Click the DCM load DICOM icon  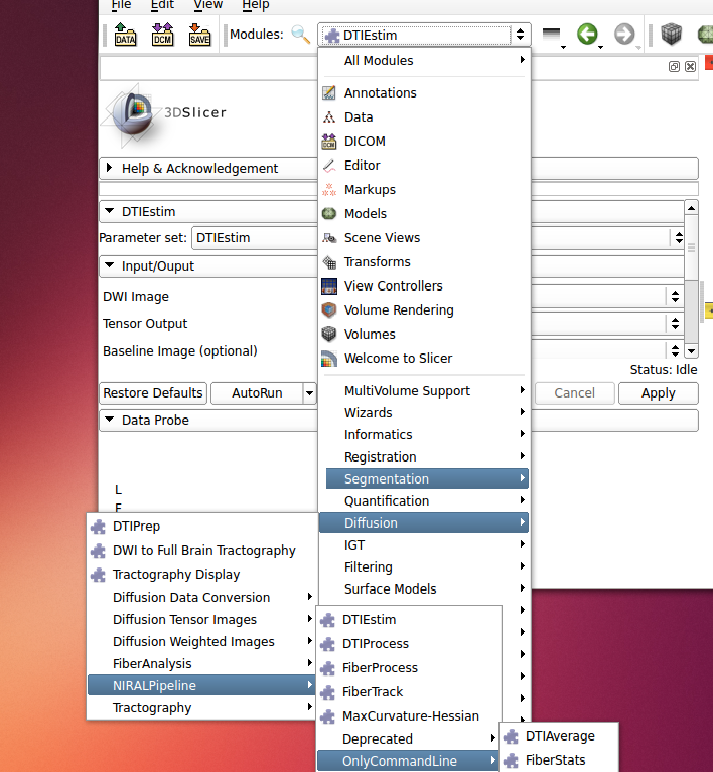click(x=162, y=36)
